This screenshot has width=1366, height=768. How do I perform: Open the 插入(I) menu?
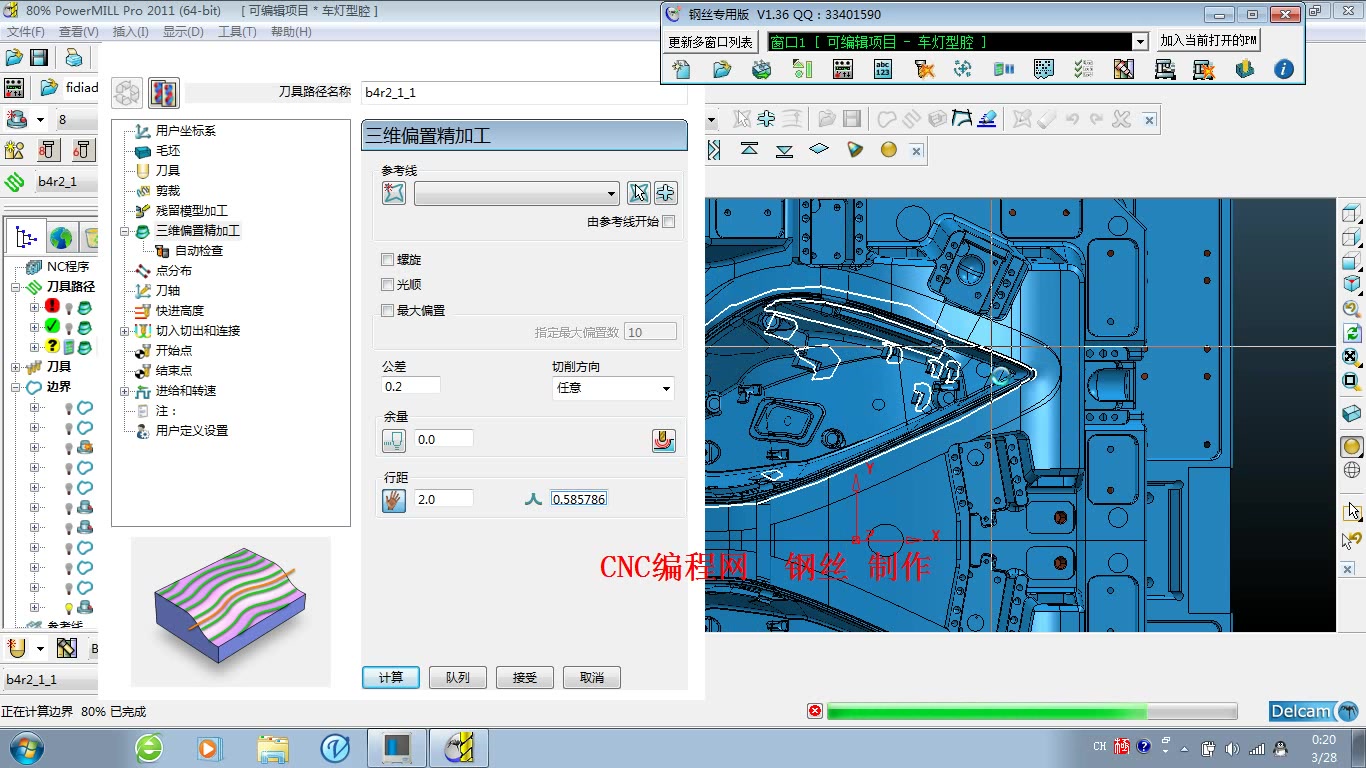tap(131, 32)
